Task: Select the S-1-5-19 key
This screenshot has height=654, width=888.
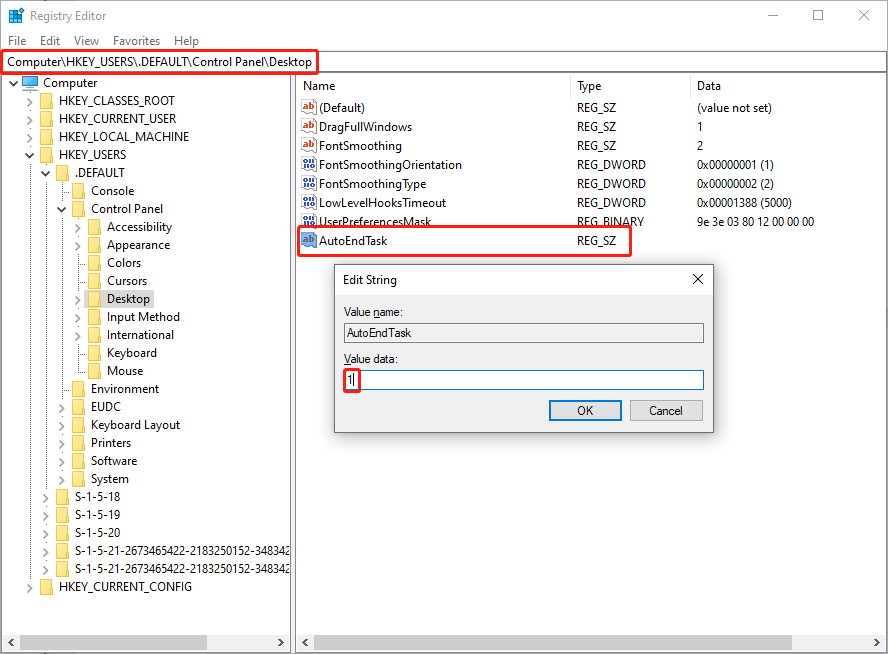Action: pos(97,515)
